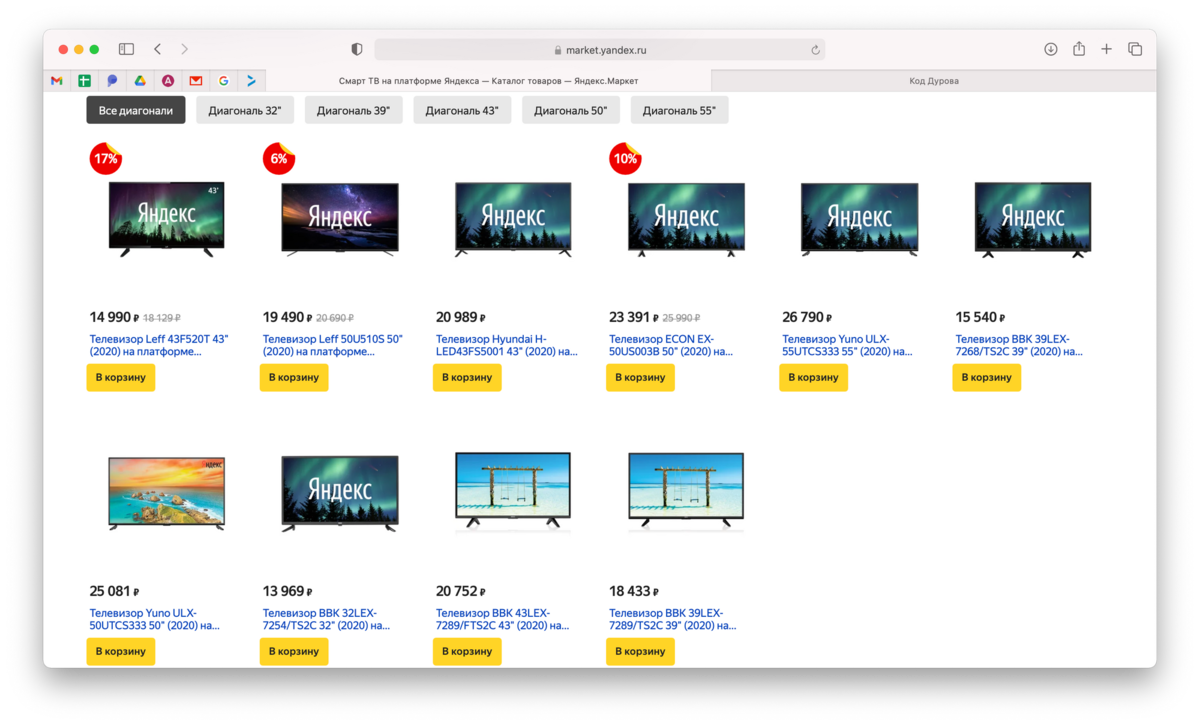Open Телевизор Yuno ULX-50UTCS333 link
The image size is (1200, 725).
[x=155, y=619]
